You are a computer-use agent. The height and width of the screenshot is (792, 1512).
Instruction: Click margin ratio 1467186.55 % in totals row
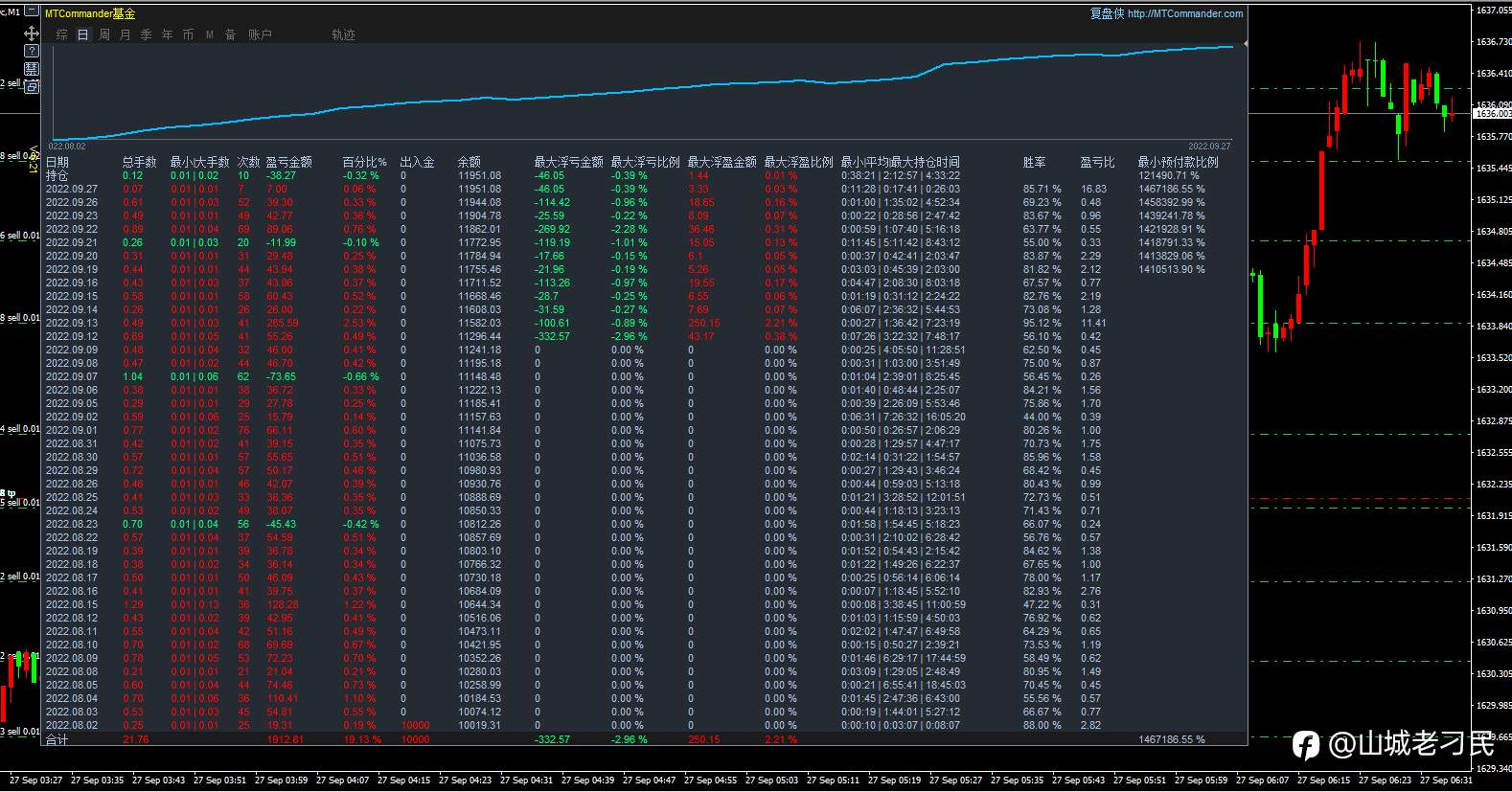(1172, 739)
